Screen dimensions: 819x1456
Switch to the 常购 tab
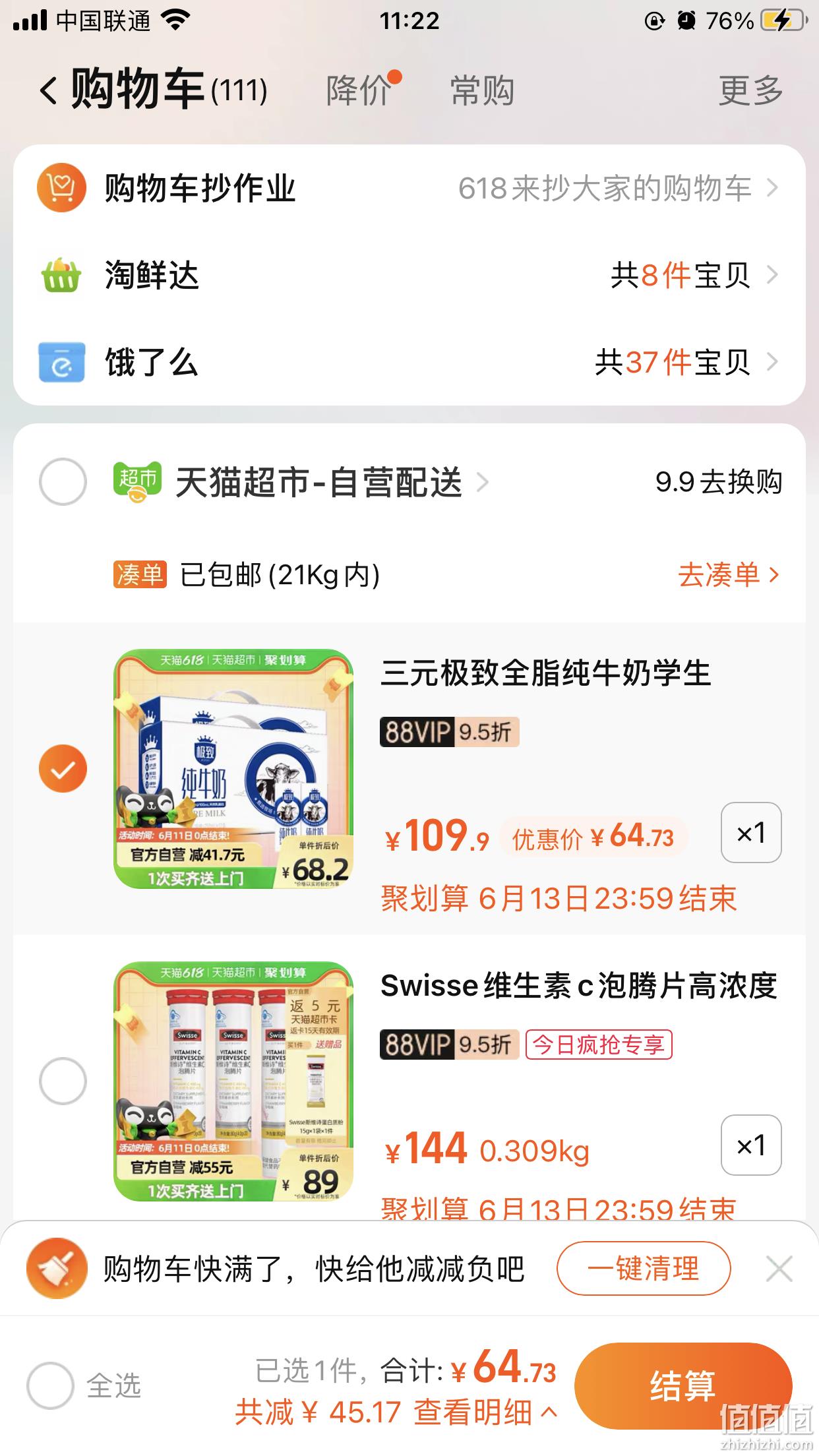click(x=482, y=90)
